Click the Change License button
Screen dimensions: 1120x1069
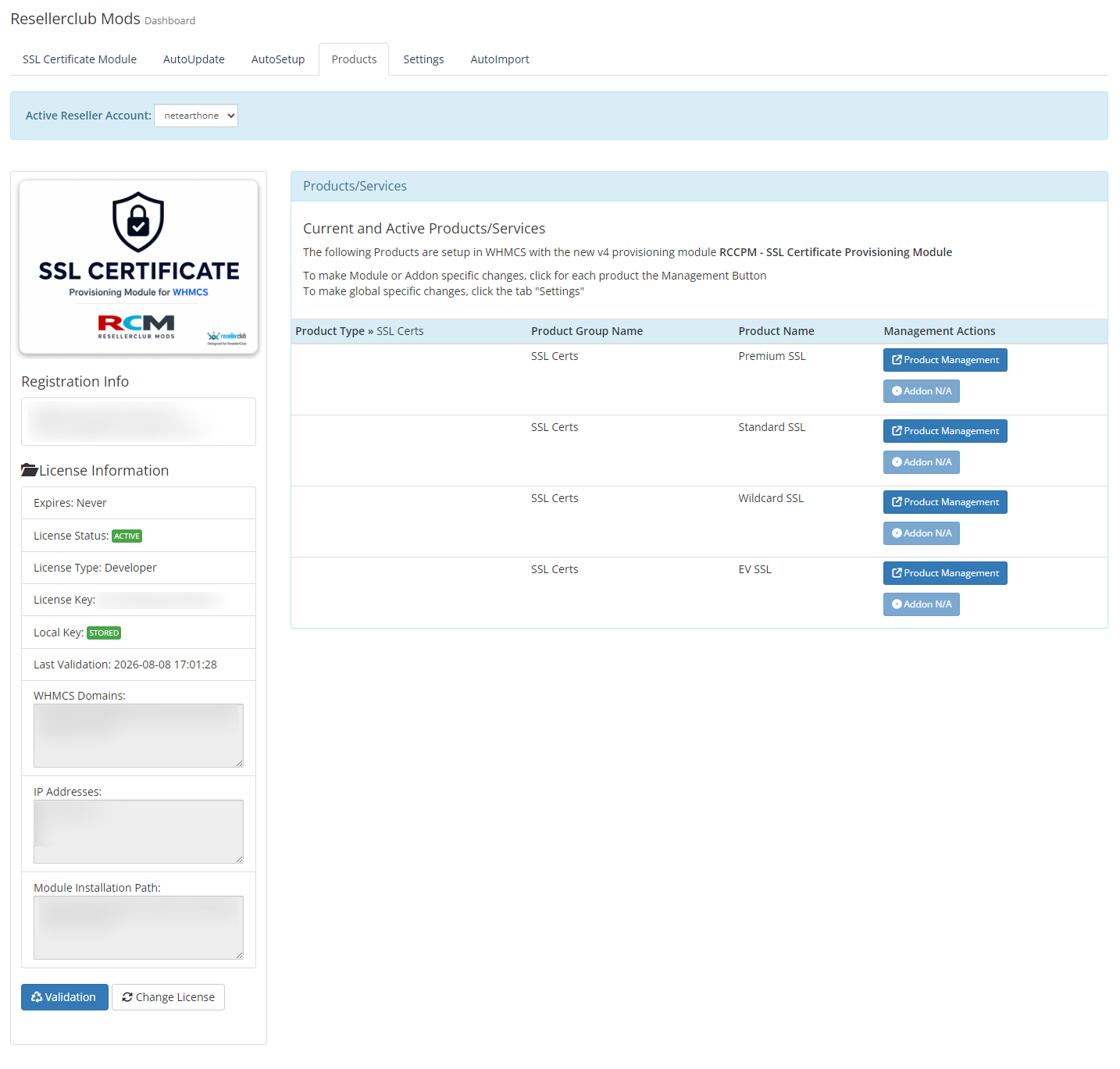click(x=168, y=997)
